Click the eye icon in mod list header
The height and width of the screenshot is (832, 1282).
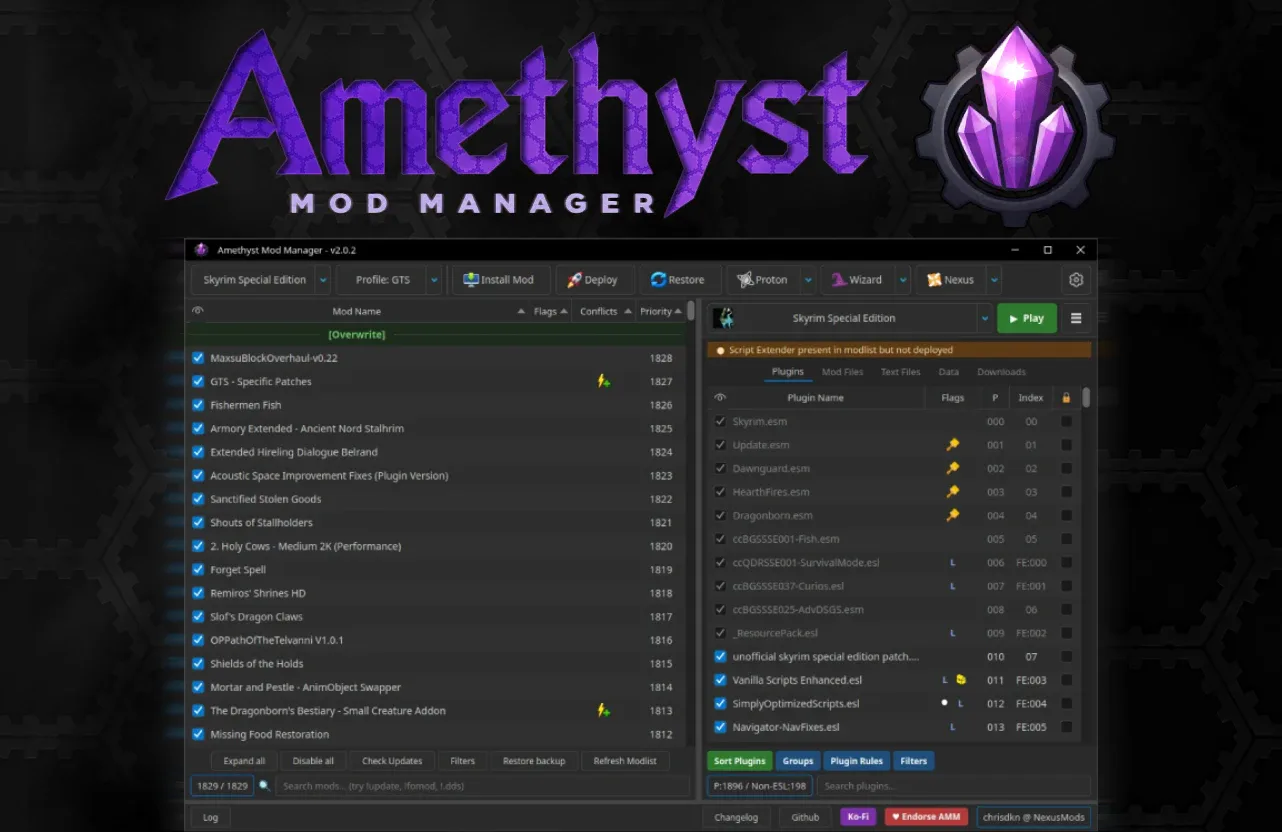pyautogui.click(x=198, y=311)
